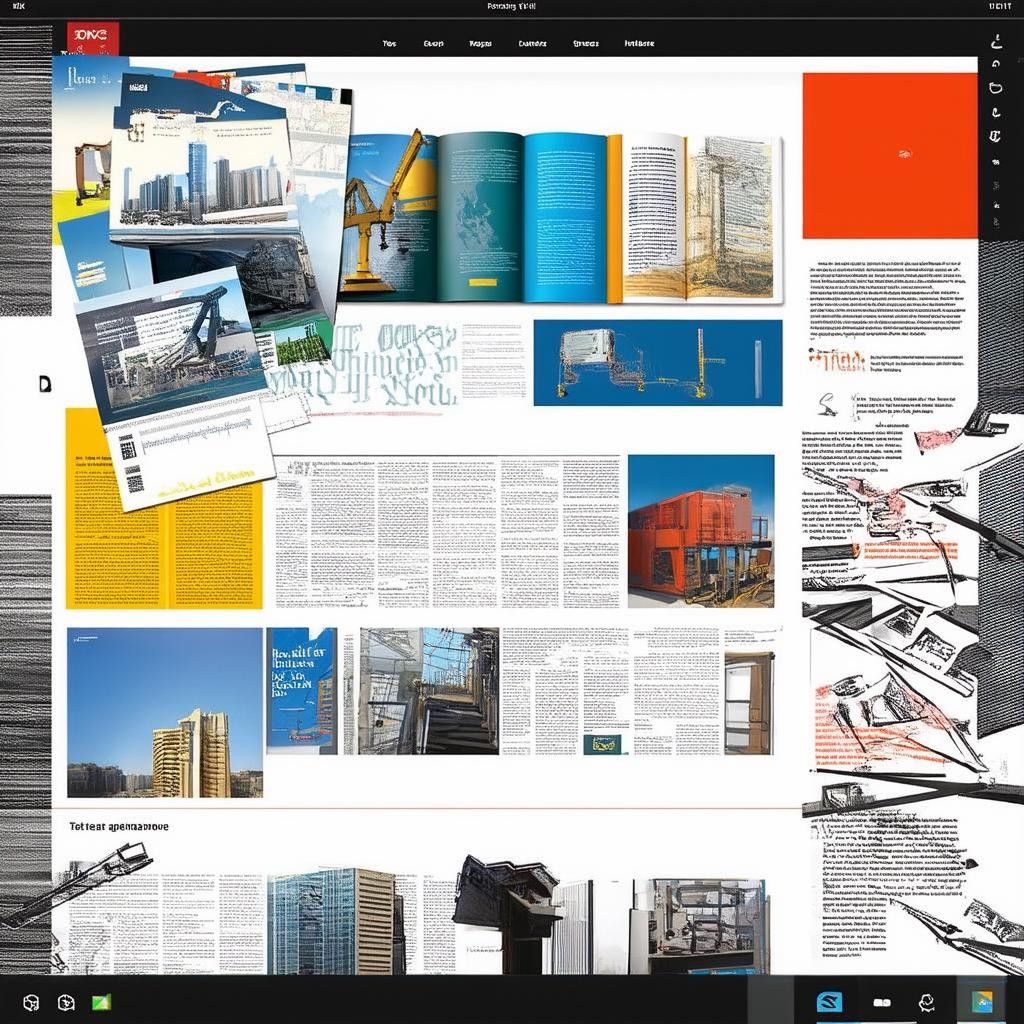Open the first cube icon in the taskbar

[31, 1002]
